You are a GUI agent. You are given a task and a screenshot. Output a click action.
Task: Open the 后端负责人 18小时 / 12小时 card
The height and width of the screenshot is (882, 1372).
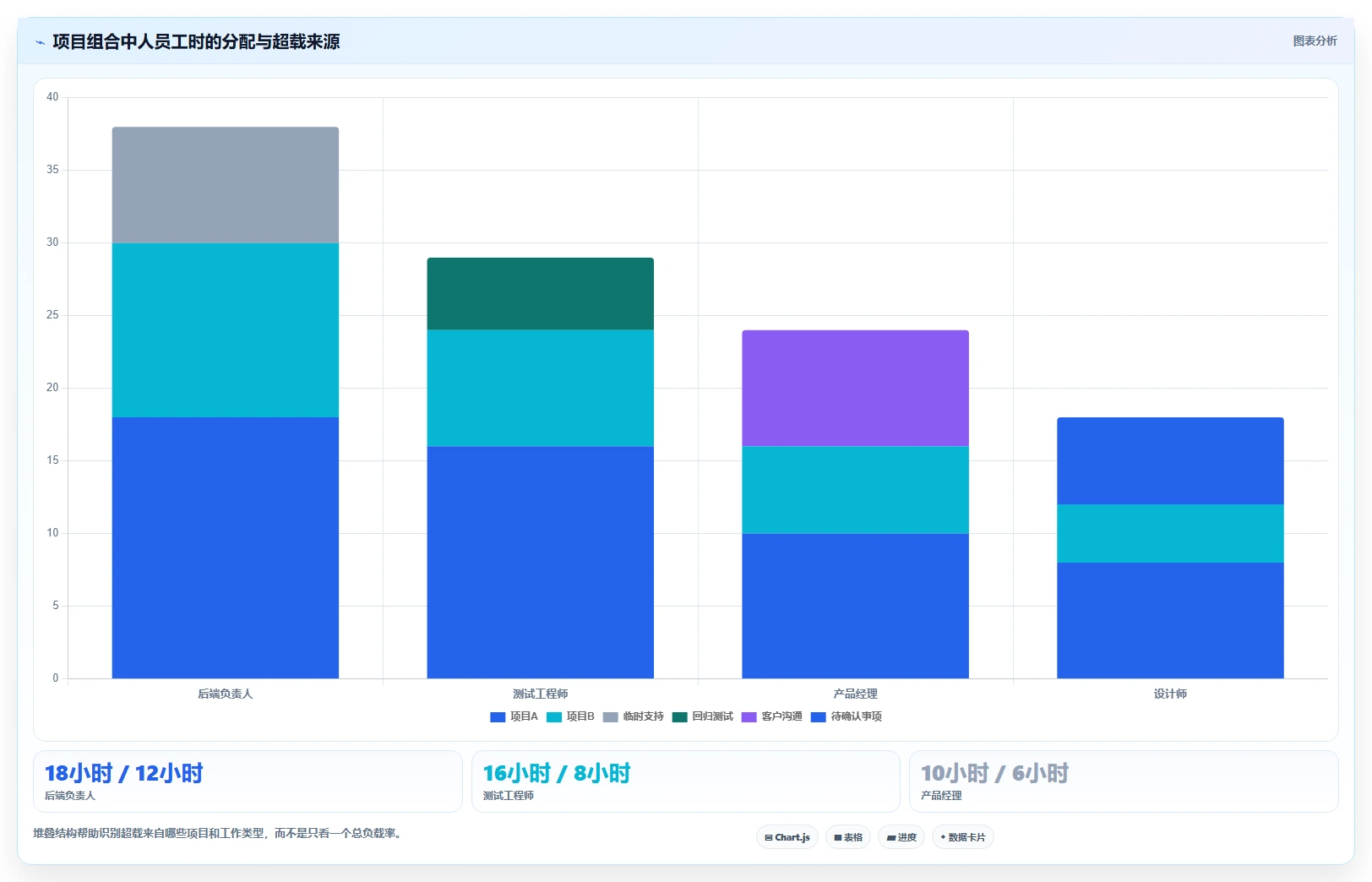248,781
